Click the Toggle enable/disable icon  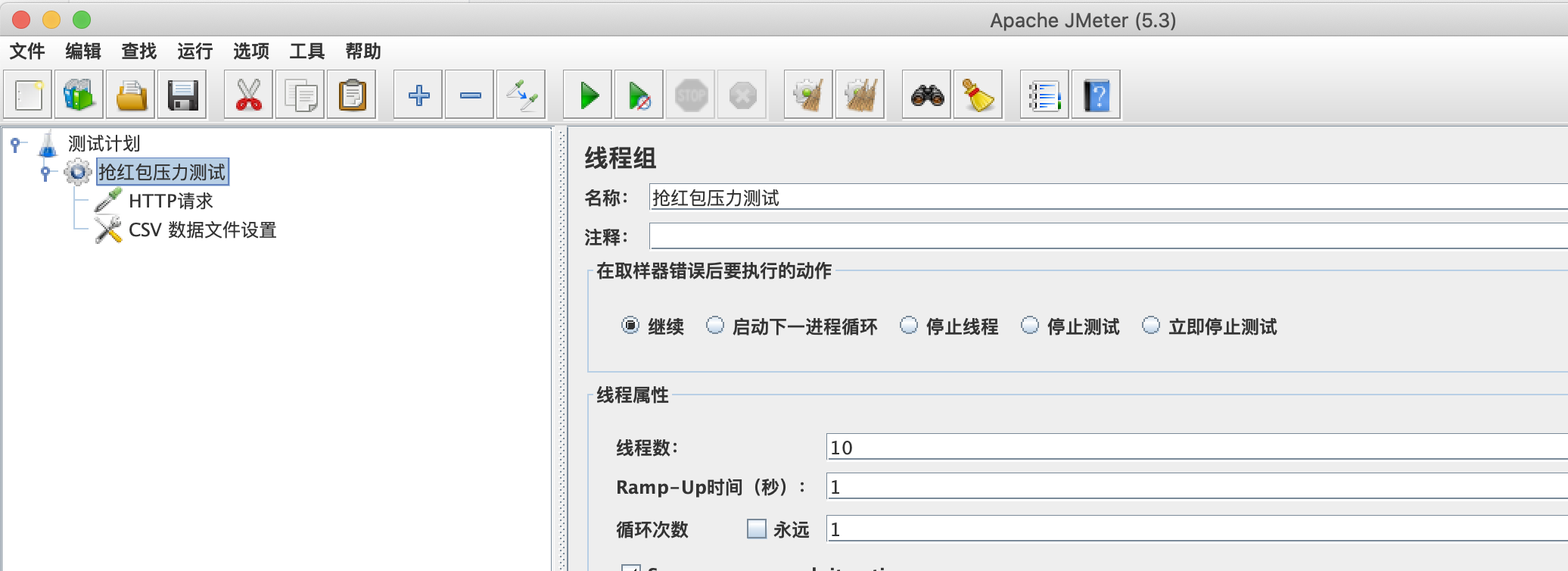(x=521, y=95)
